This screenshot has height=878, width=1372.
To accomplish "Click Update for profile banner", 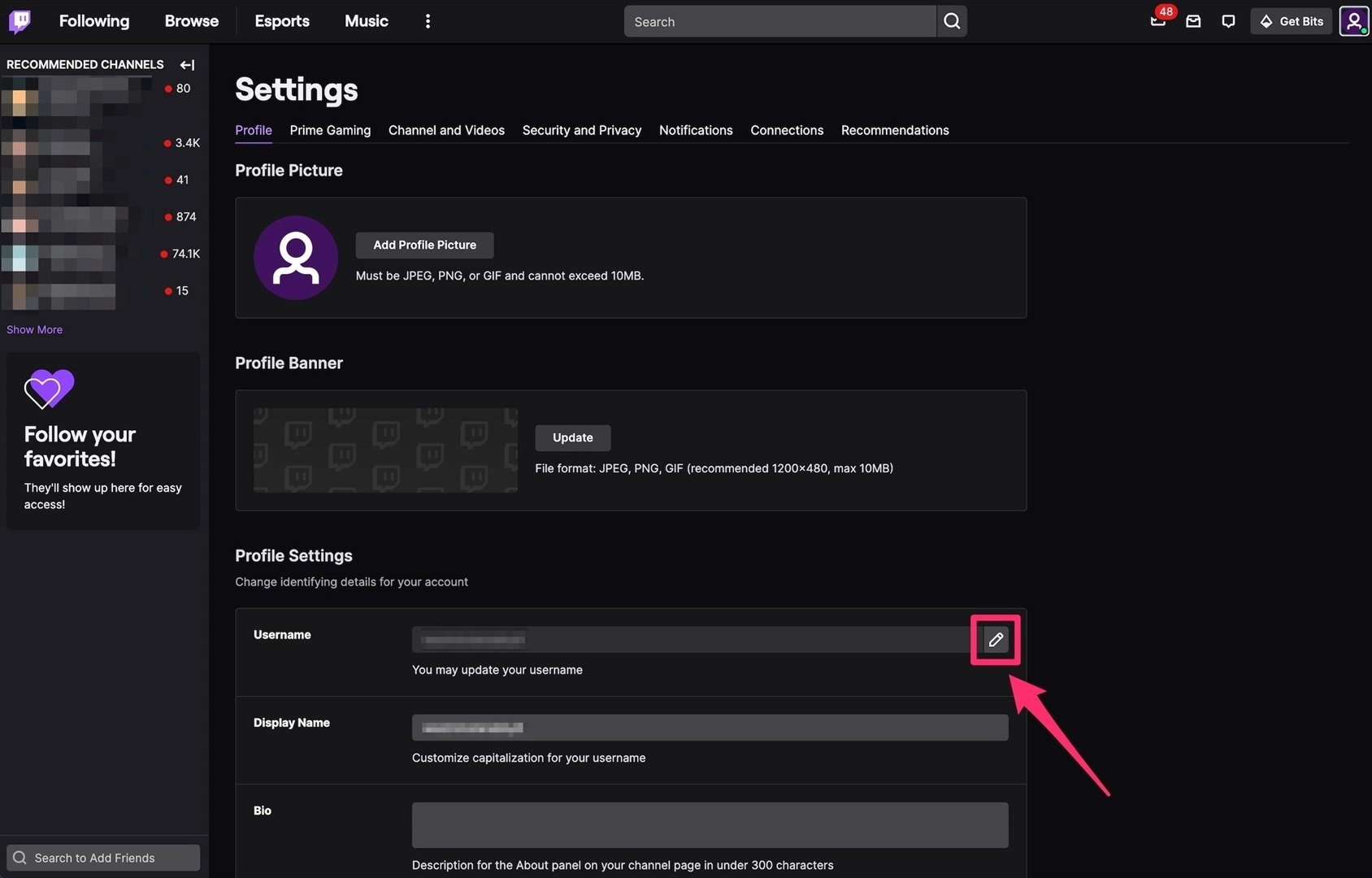I will tap(572, 437).
